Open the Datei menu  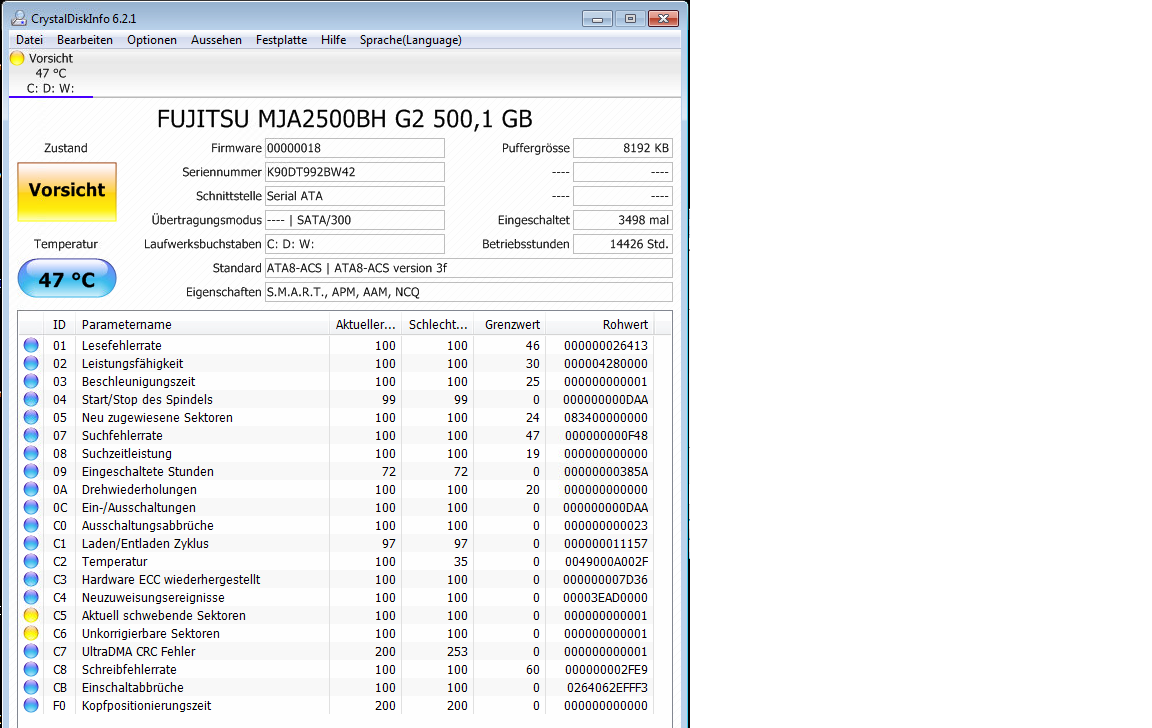(29, 40)
